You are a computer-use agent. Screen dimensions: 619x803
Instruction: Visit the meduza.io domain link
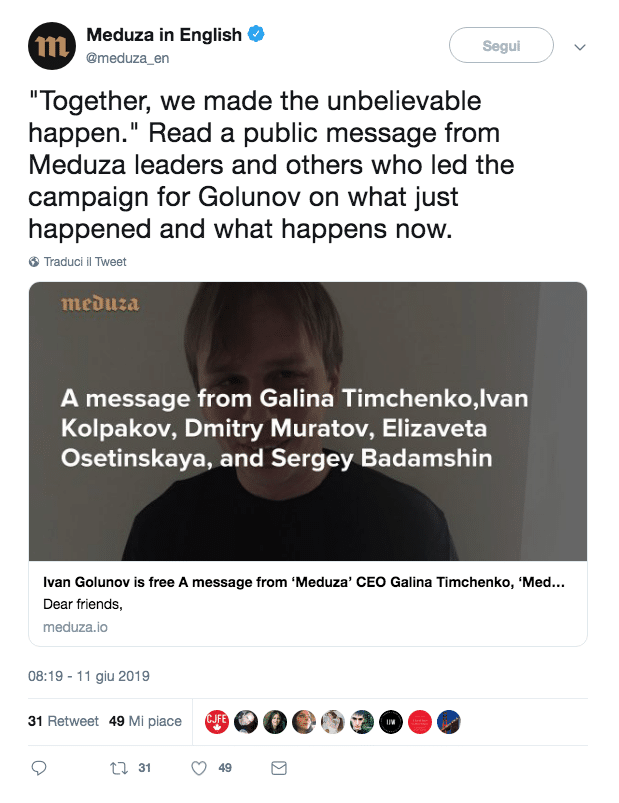[x=75, y=627]
